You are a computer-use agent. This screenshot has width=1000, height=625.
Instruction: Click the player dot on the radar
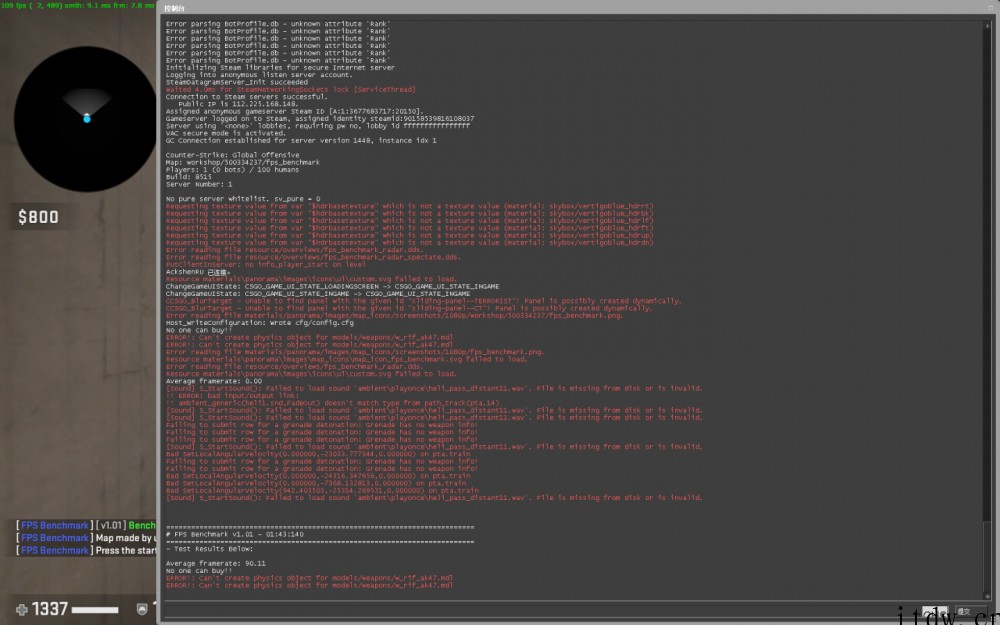87,118
